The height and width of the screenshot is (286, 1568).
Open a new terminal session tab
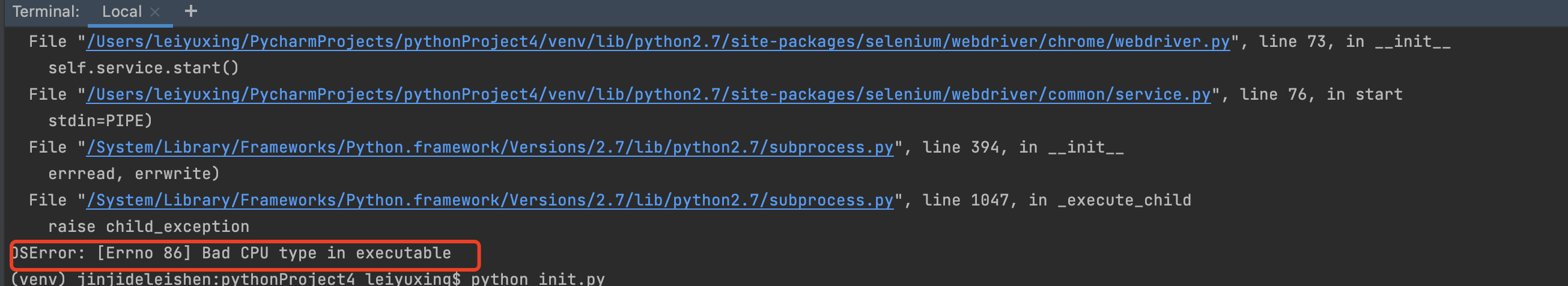click(190, 11)
